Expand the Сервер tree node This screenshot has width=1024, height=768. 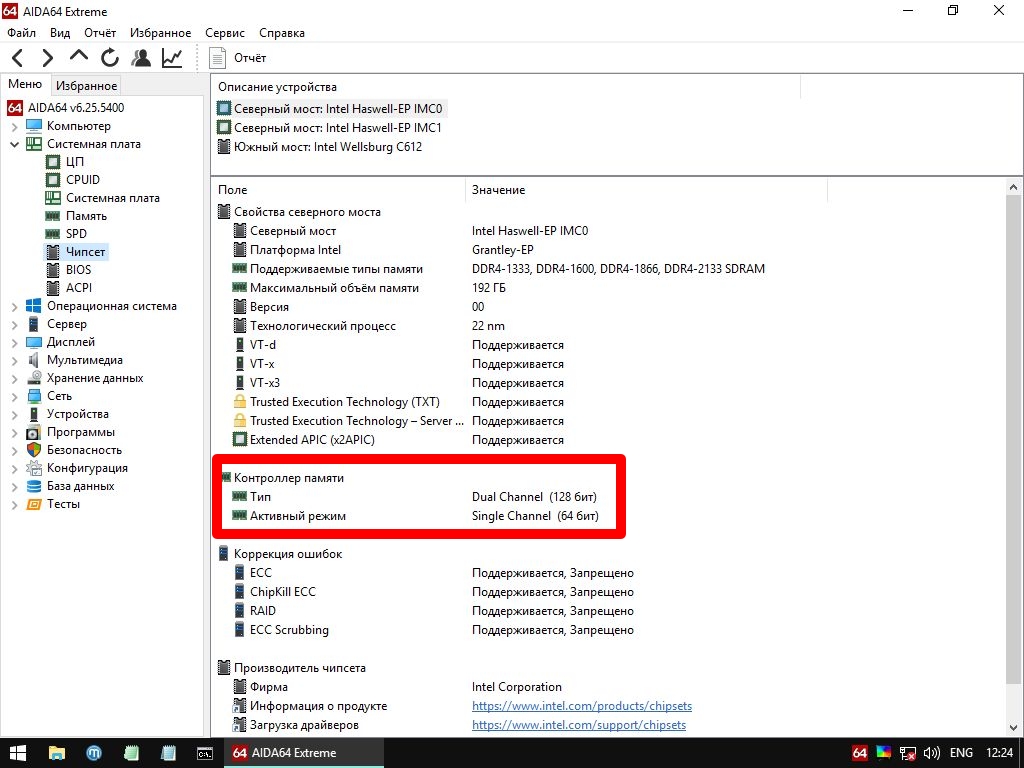[14, 324]
